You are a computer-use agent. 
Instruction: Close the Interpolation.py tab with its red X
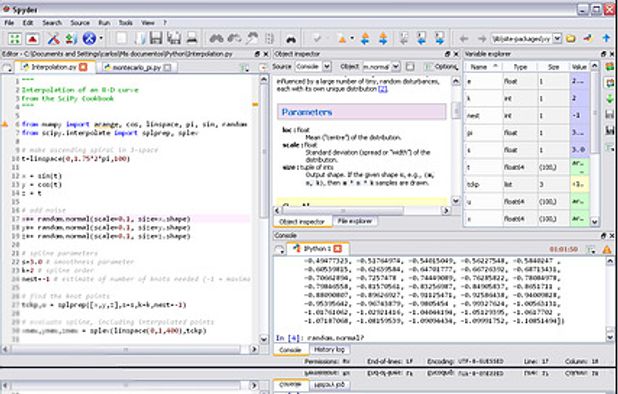[83, 67]
